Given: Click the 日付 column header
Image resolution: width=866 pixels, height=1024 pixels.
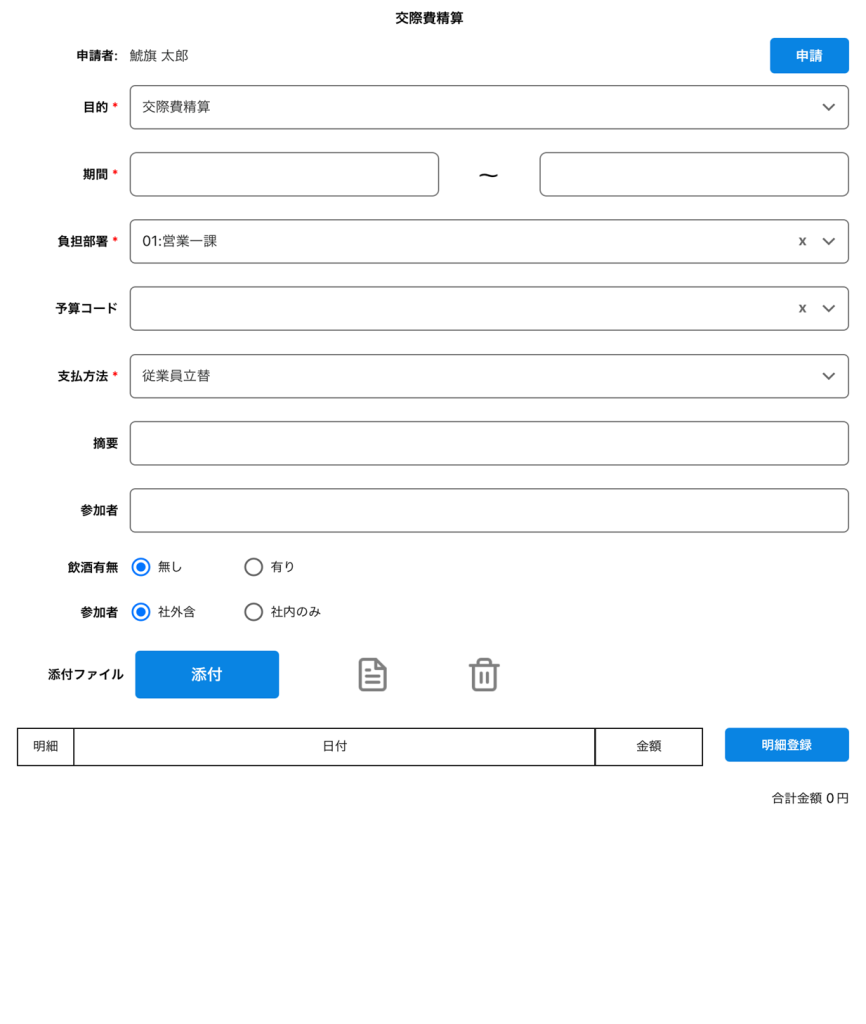Looking at the screenshot, I should tap(334, 747).
